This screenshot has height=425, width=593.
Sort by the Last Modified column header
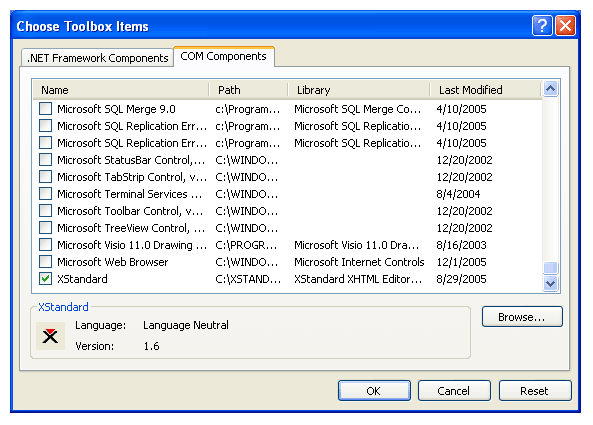[x=486, y=90]
